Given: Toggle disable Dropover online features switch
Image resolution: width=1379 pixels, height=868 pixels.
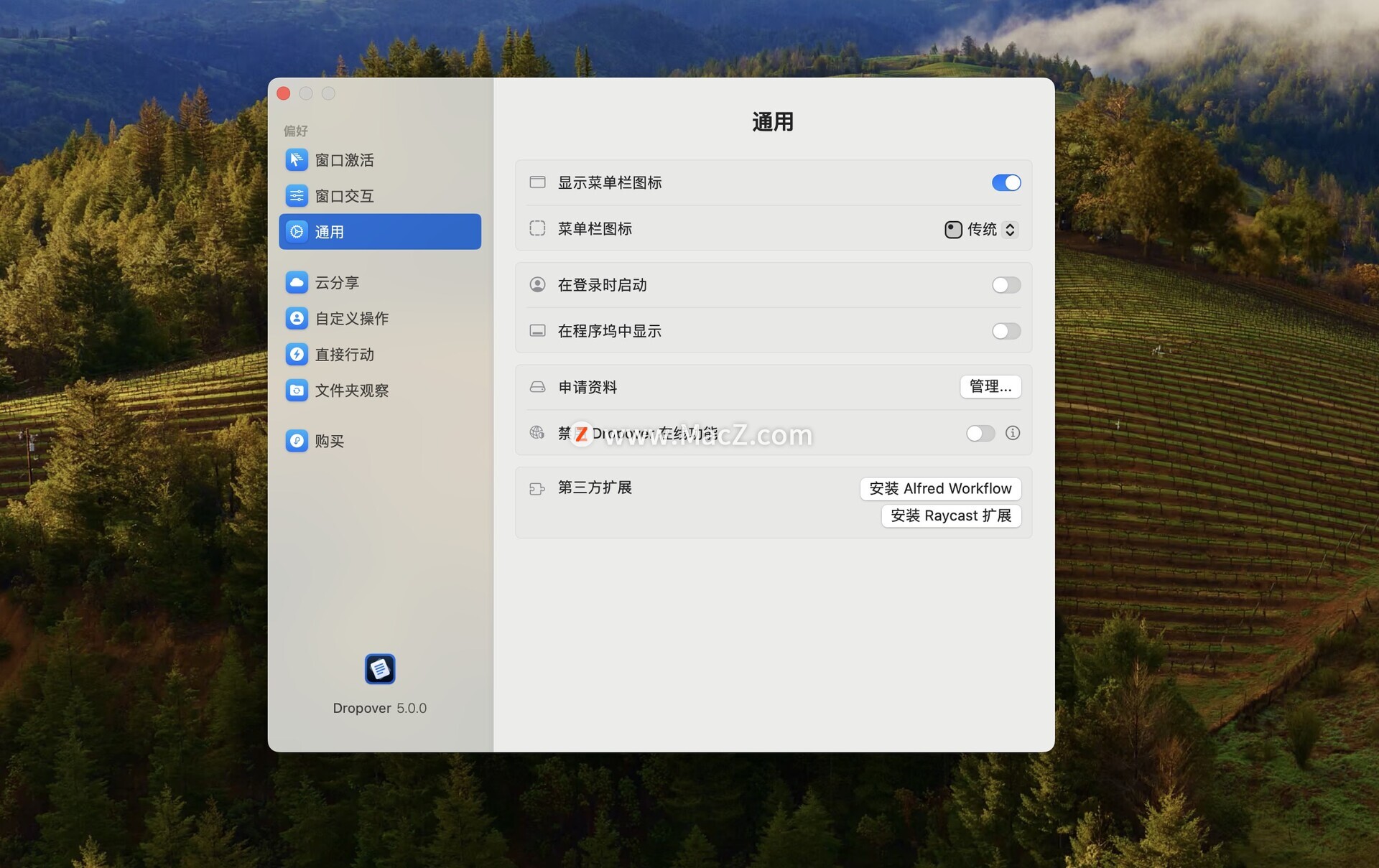Looking at the screenshot, I should tap(980, 433).
